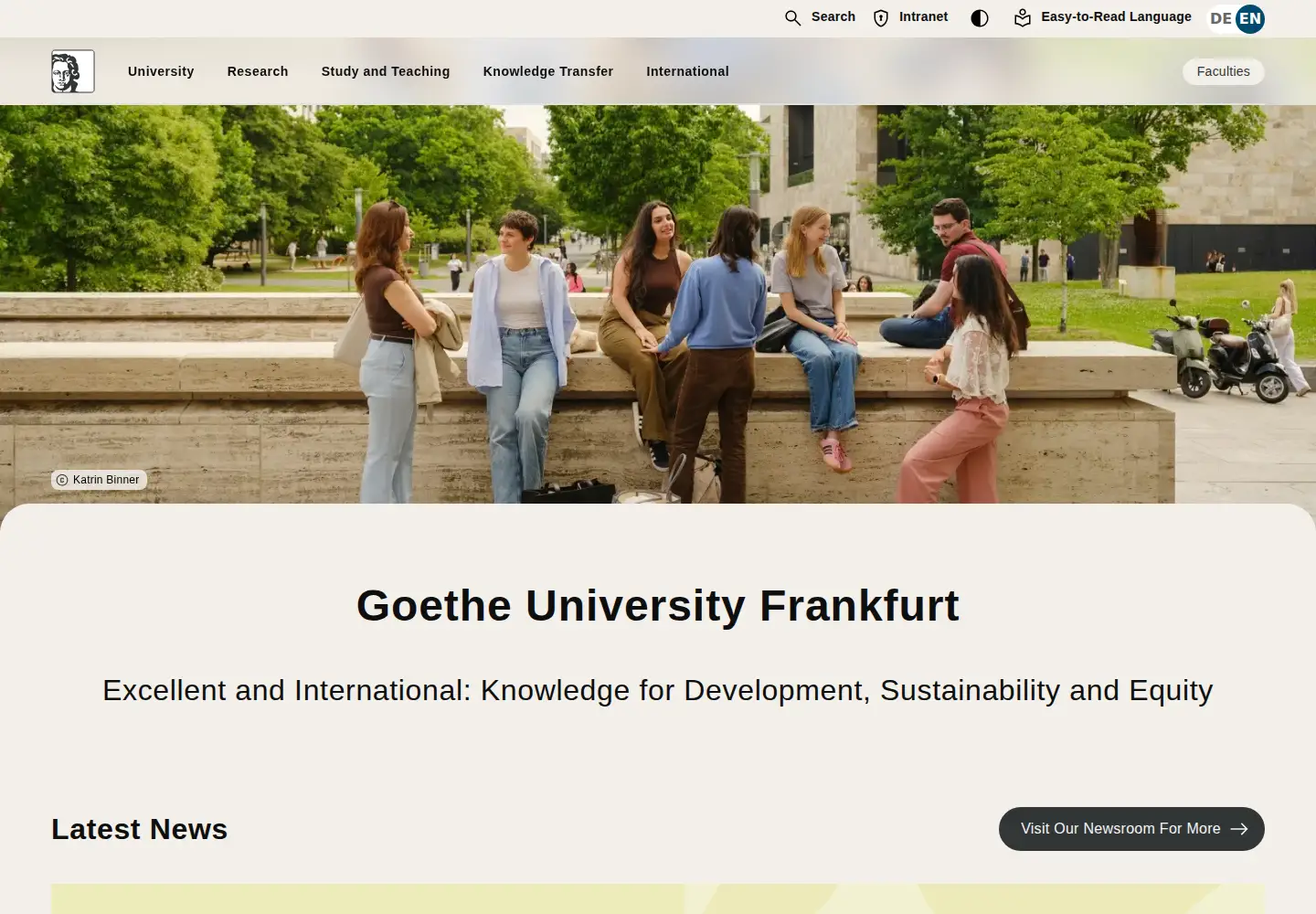Click the search magnifier icon

coord(792,17)
